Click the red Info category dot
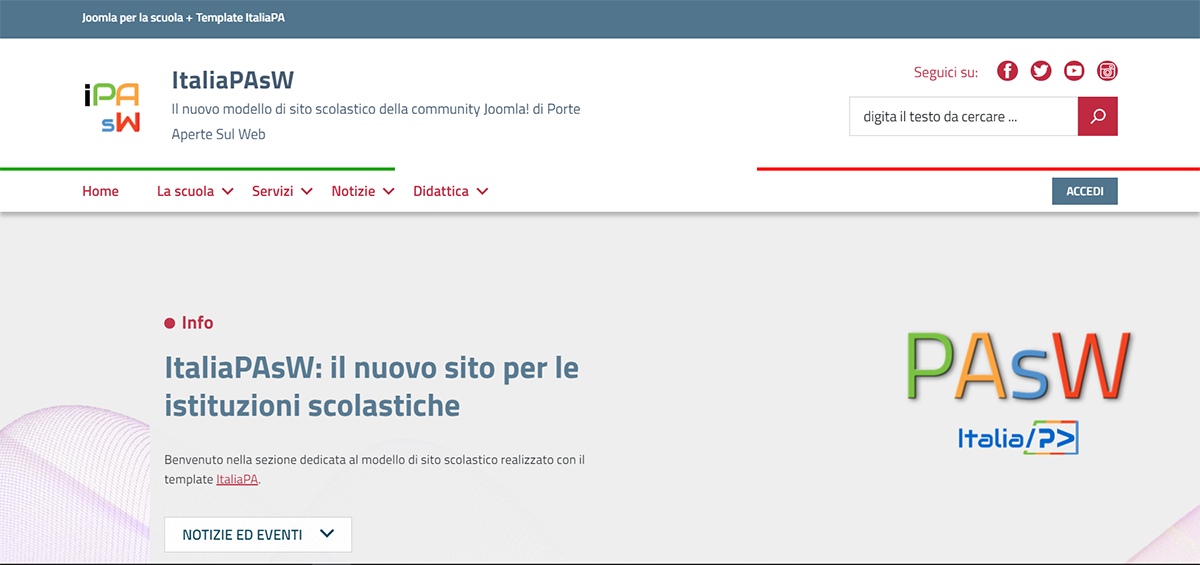 (x=170, y=323)
